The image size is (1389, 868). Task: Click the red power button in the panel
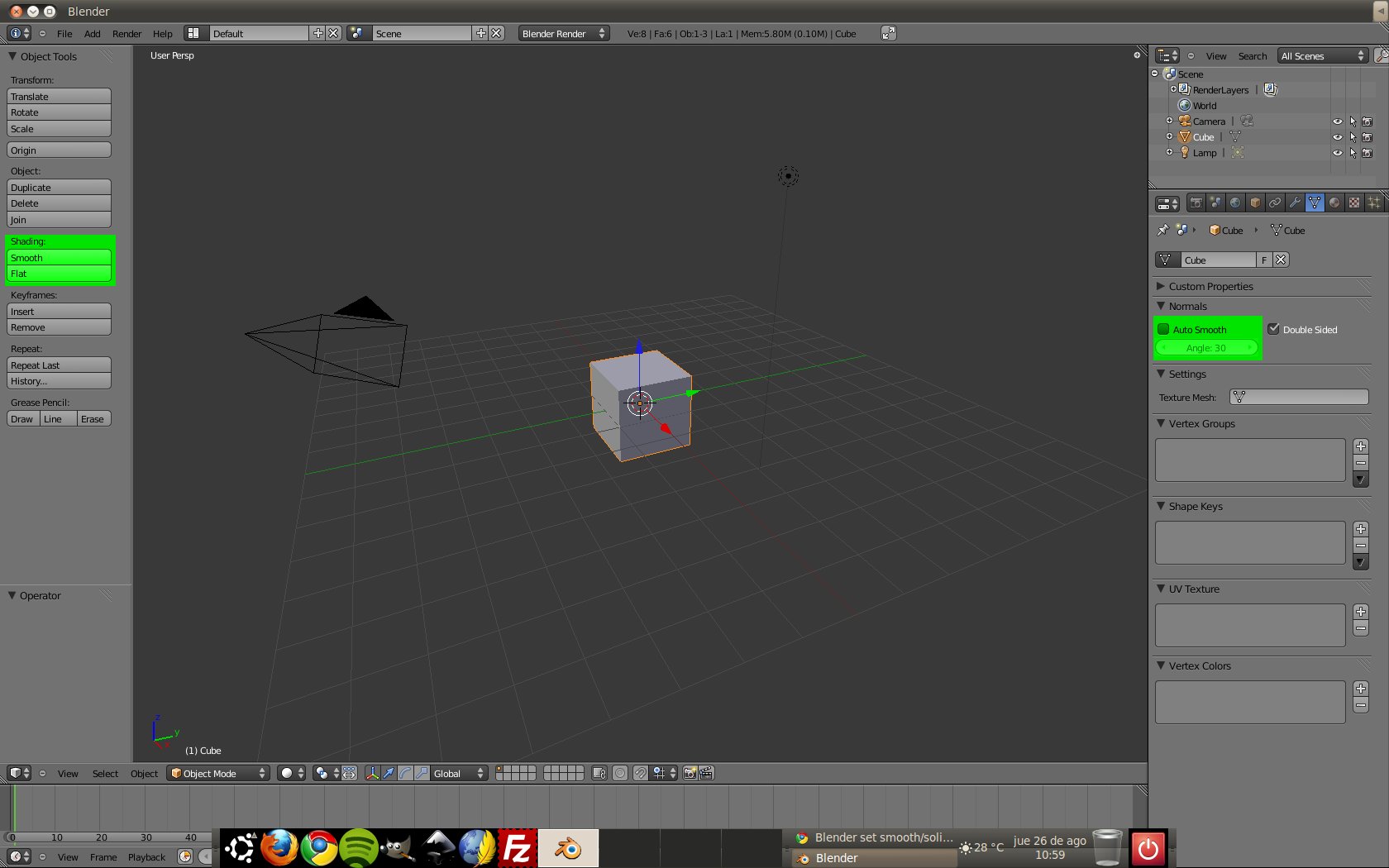(1148, 848)
